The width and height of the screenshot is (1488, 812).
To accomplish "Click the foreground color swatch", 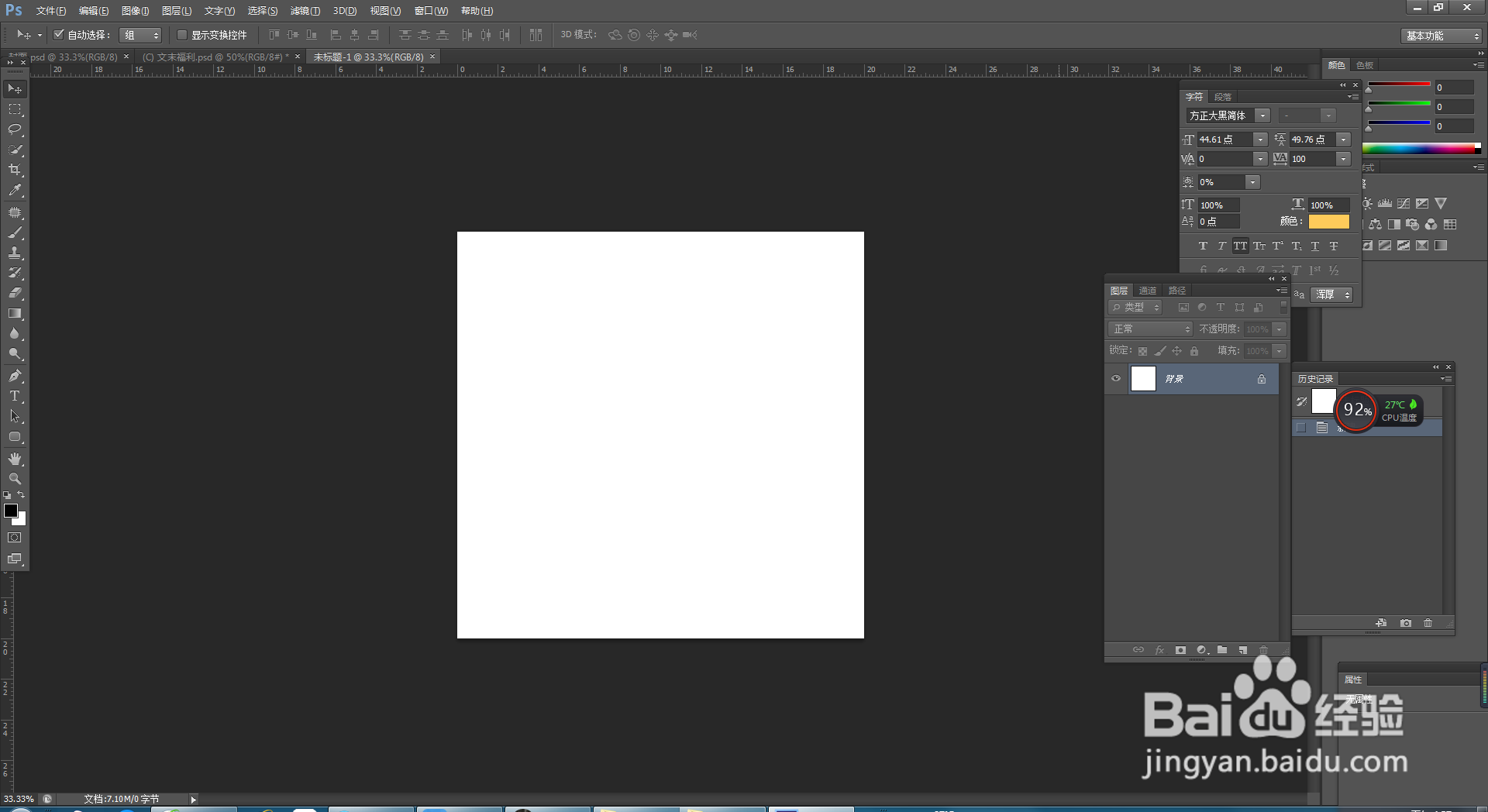I will click(x=11, y=511).
